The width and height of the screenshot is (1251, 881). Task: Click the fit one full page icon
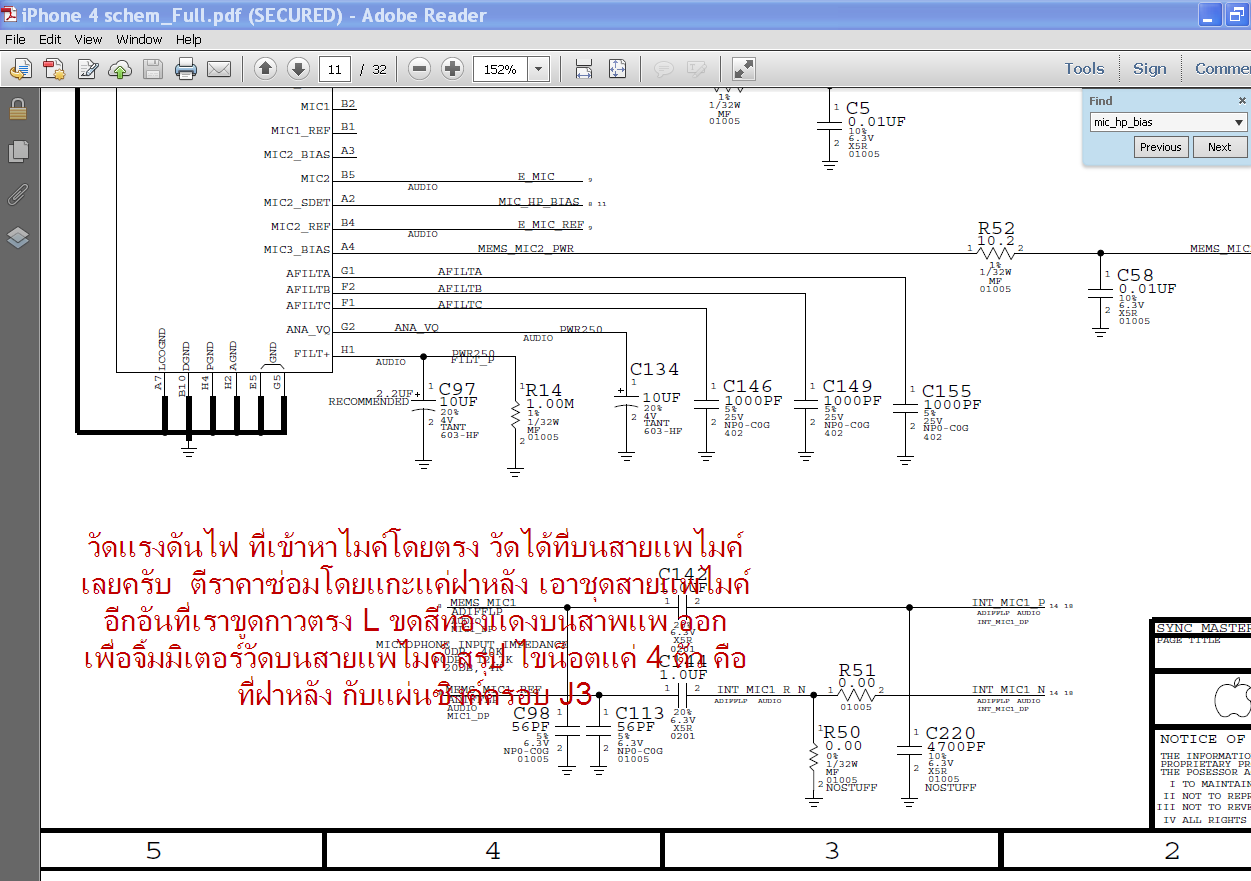point(617,69)
